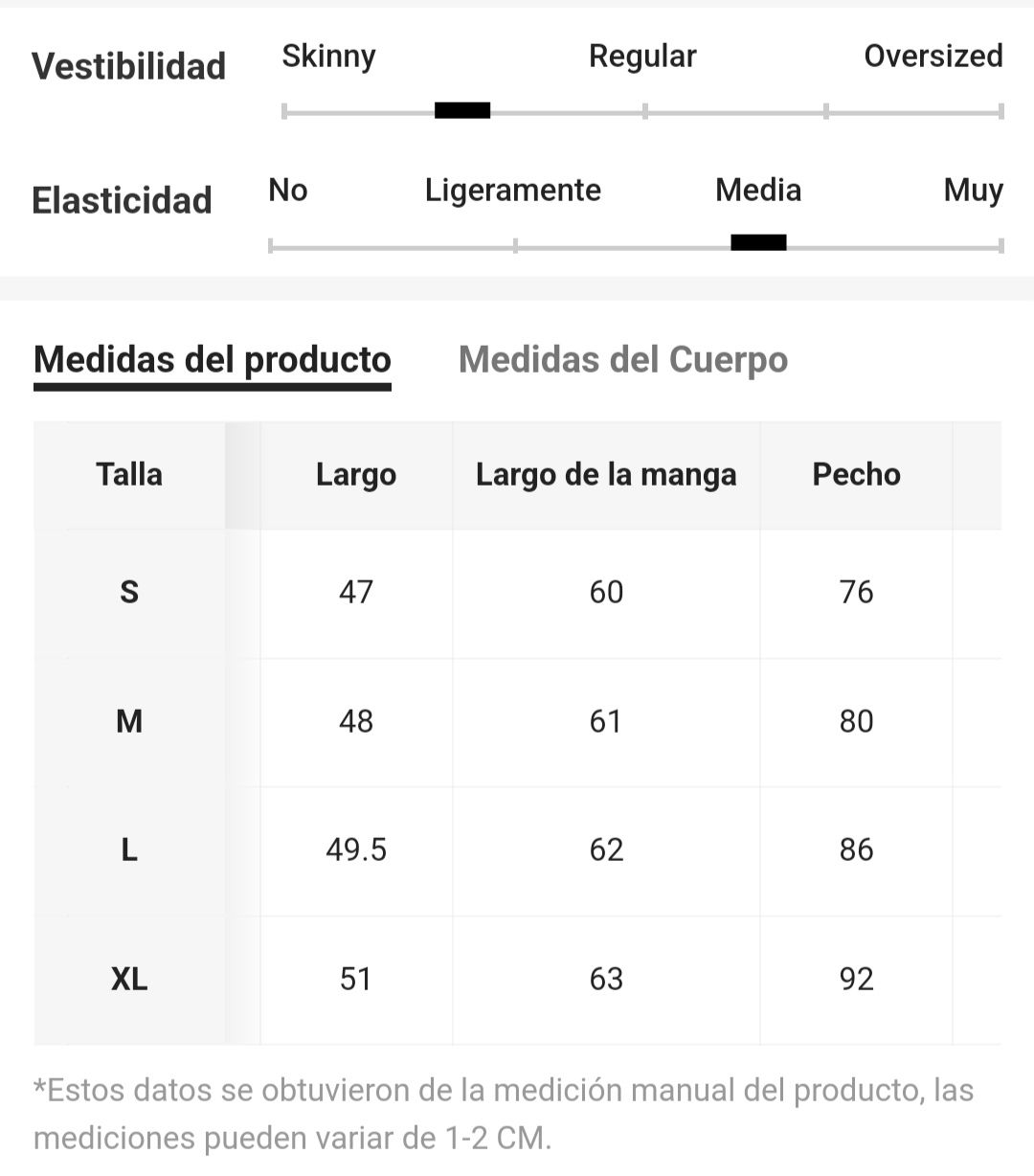The width and height of the screenshot is (1034, 1176).
Task: Click the Largo de la manga header
Action: pyautogui.click(x=606, y=475)
